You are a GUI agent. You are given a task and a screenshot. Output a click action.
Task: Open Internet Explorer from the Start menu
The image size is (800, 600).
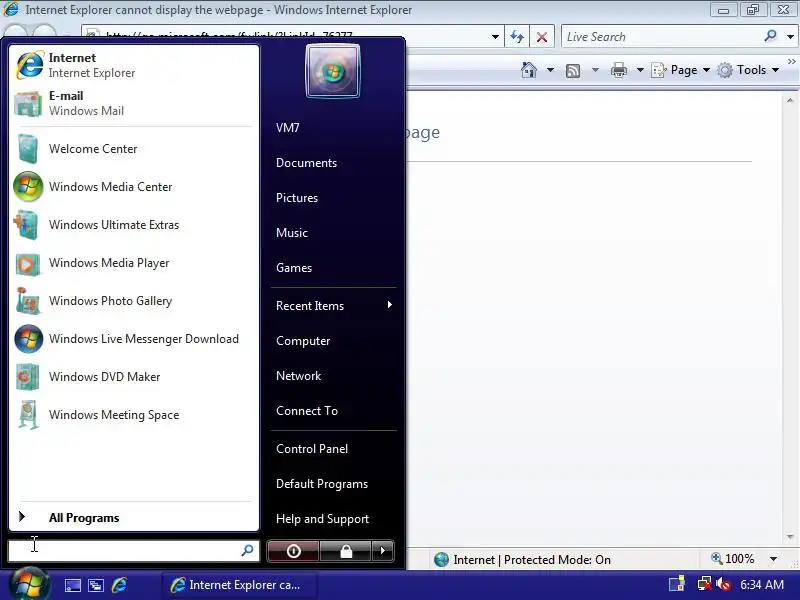click(134, 65)
